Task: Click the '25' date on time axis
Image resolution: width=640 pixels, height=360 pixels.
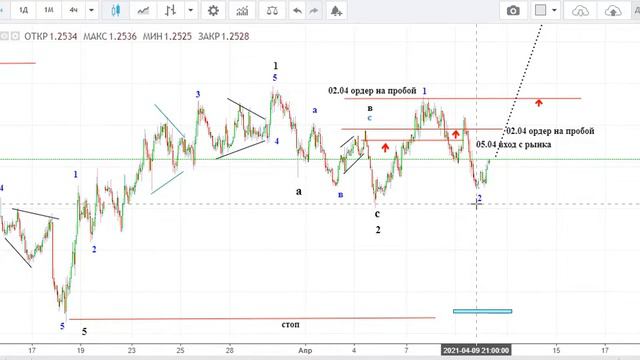Action: coord(181,350)
